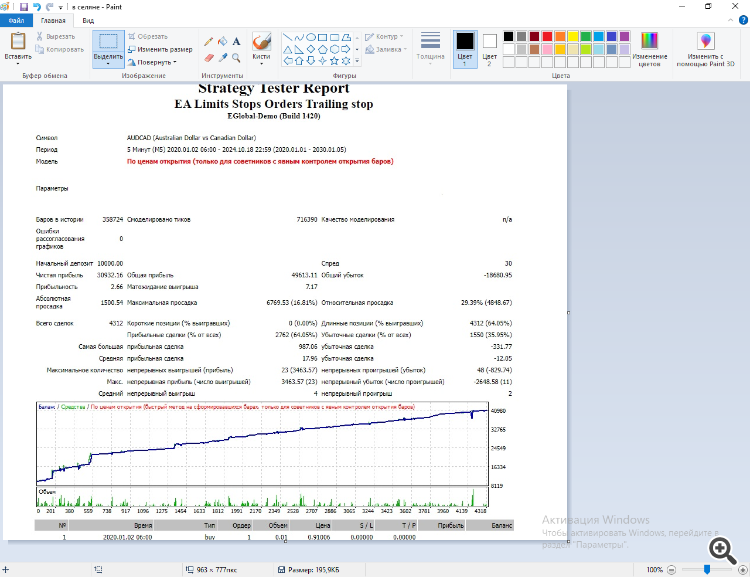Choose the Right arrow shape
750x577 pixels.
(x=346, y=49)
